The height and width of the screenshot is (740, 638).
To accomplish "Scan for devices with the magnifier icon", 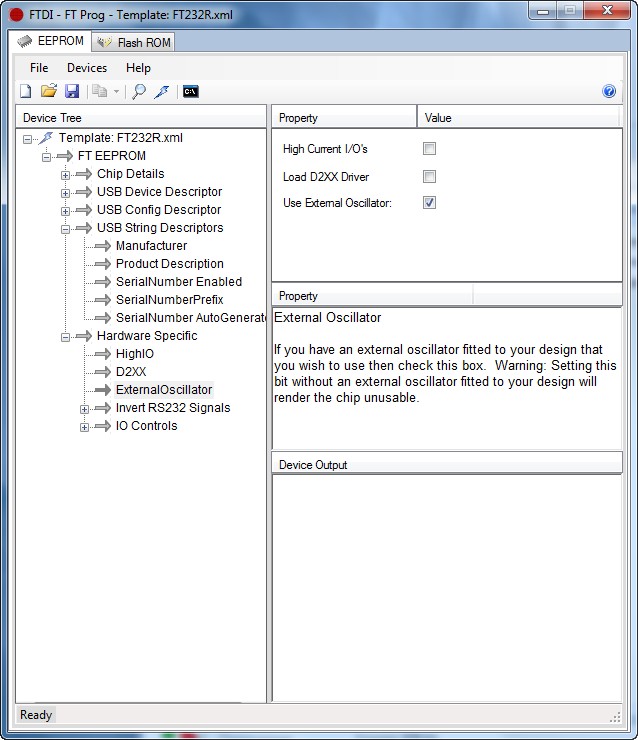I will pos(139,91).
